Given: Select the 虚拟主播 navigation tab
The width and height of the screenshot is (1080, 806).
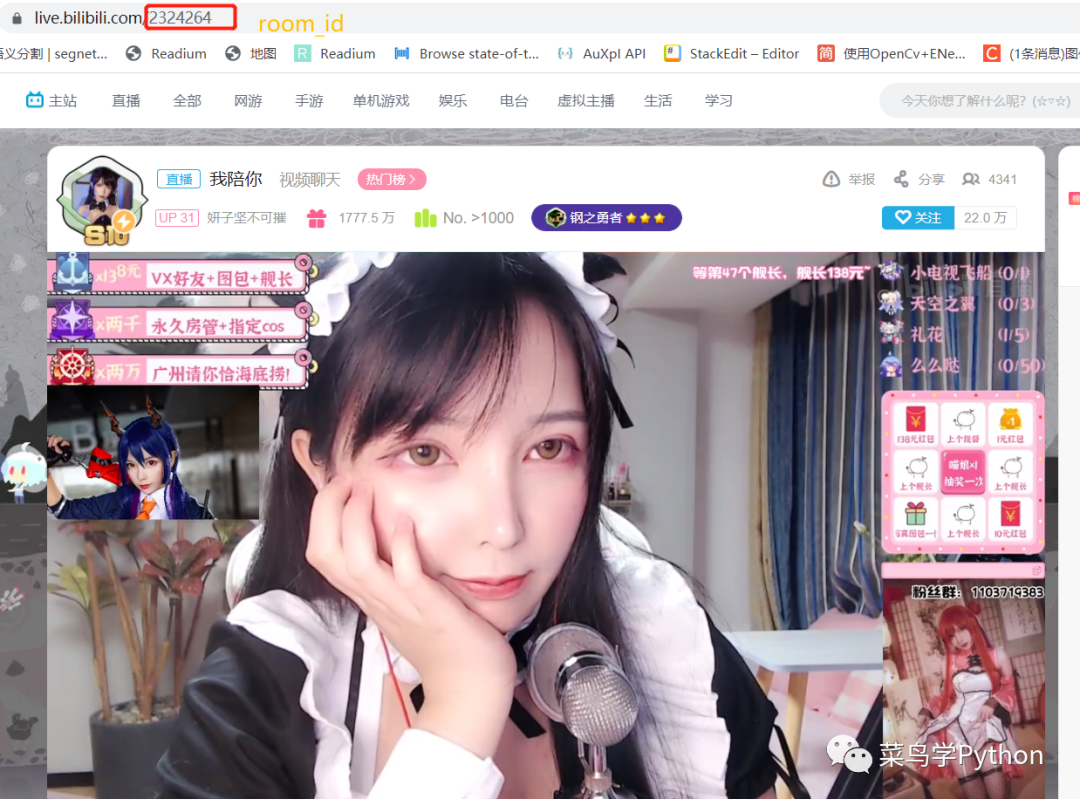Looking at the screenshot, I should (586, 101).
